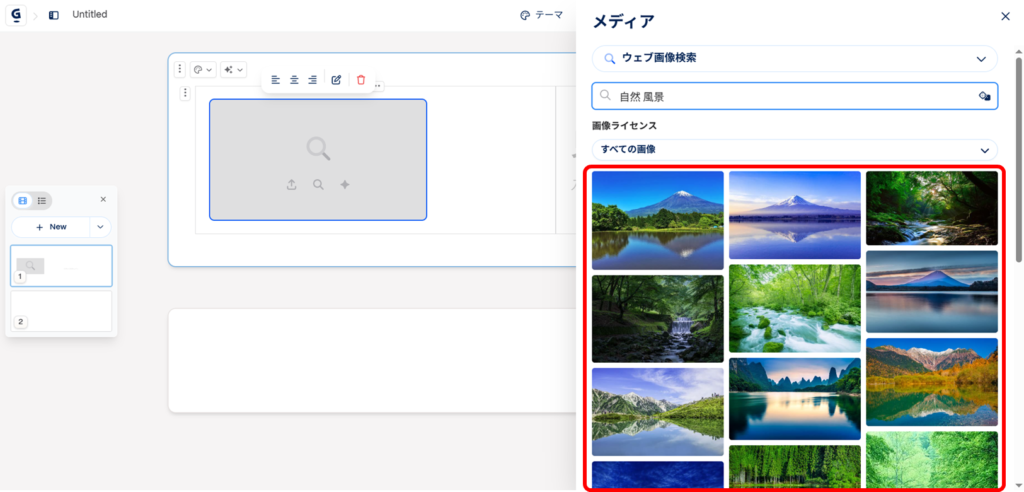Click the edit pencil icon in floating toolbar
Image resolution: width=1024 pixels, height=492 pixels.
click(x=336, y=80)
